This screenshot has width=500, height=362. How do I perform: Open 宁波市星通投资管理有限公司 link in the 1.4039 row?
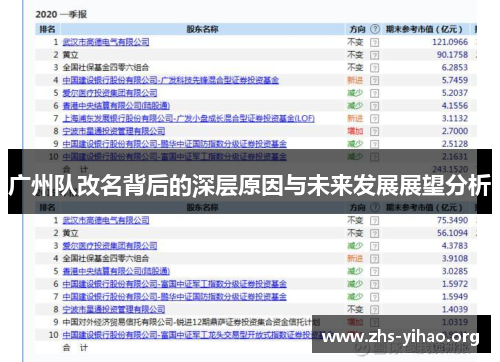point(114,309)
